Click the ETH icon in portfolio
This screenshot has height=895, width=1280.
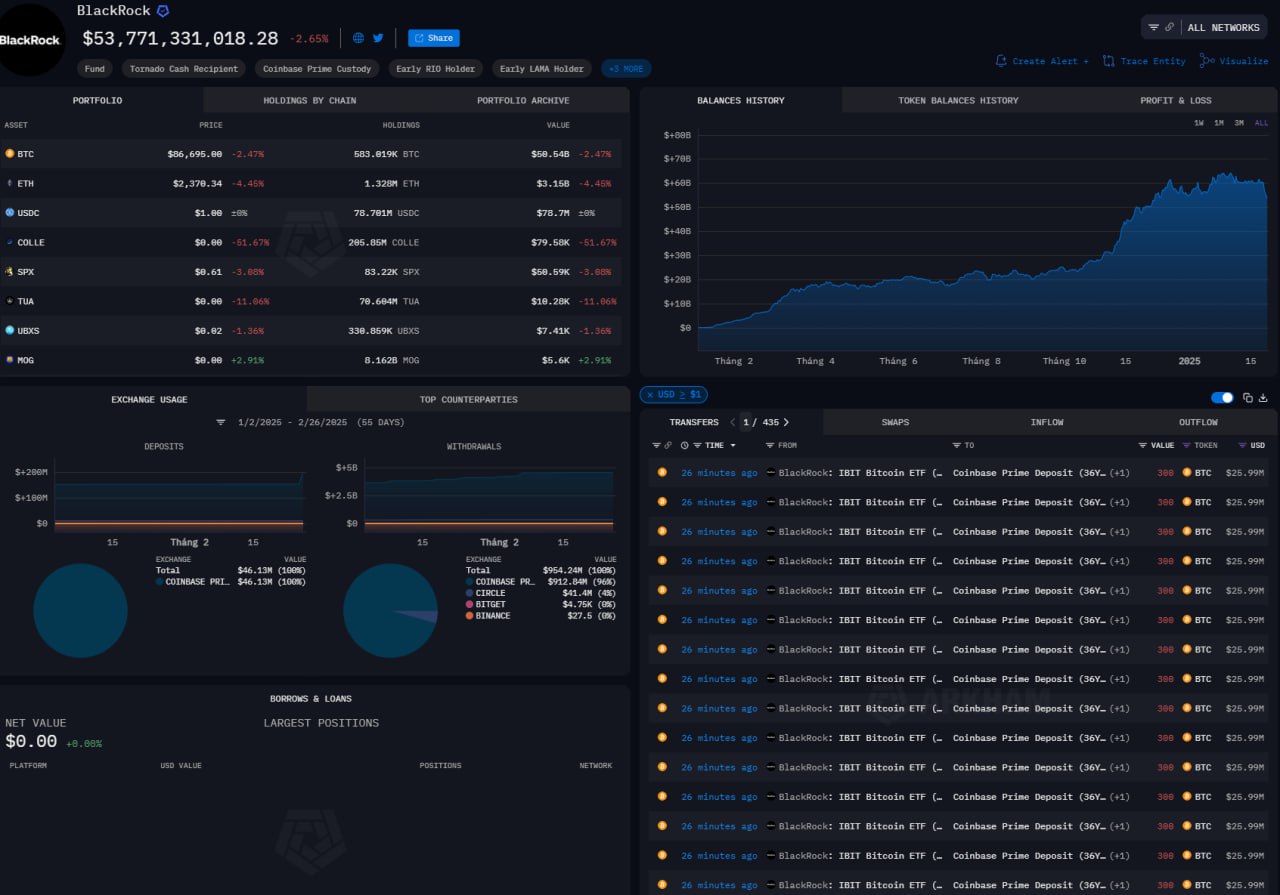tap(10, 183)
